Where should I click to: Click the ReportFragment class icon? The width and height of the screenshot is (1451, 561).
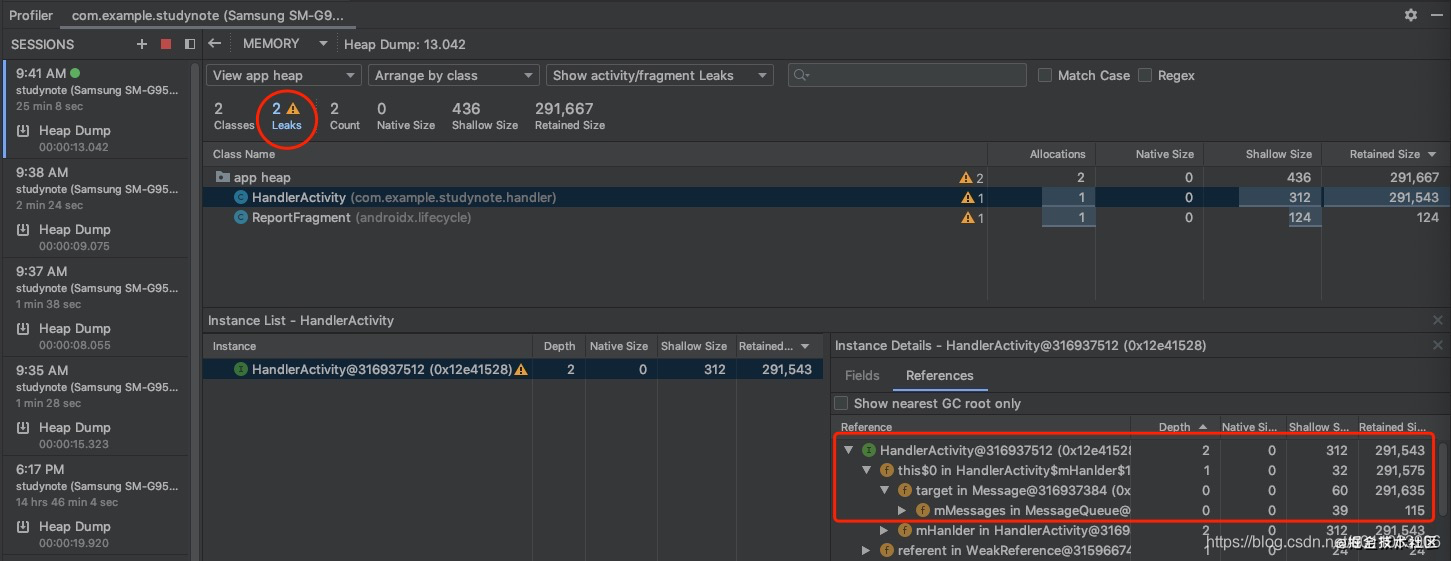coord(241,217)
